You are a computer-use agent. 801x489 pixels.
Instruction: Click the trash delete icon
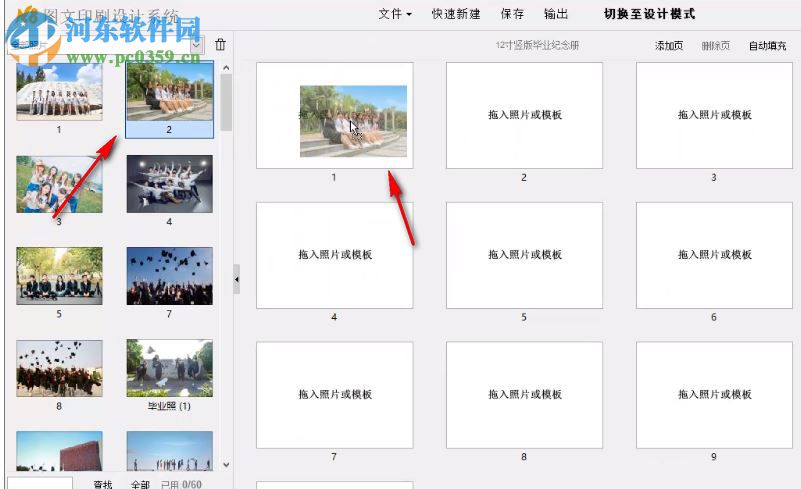pos(220,44)
